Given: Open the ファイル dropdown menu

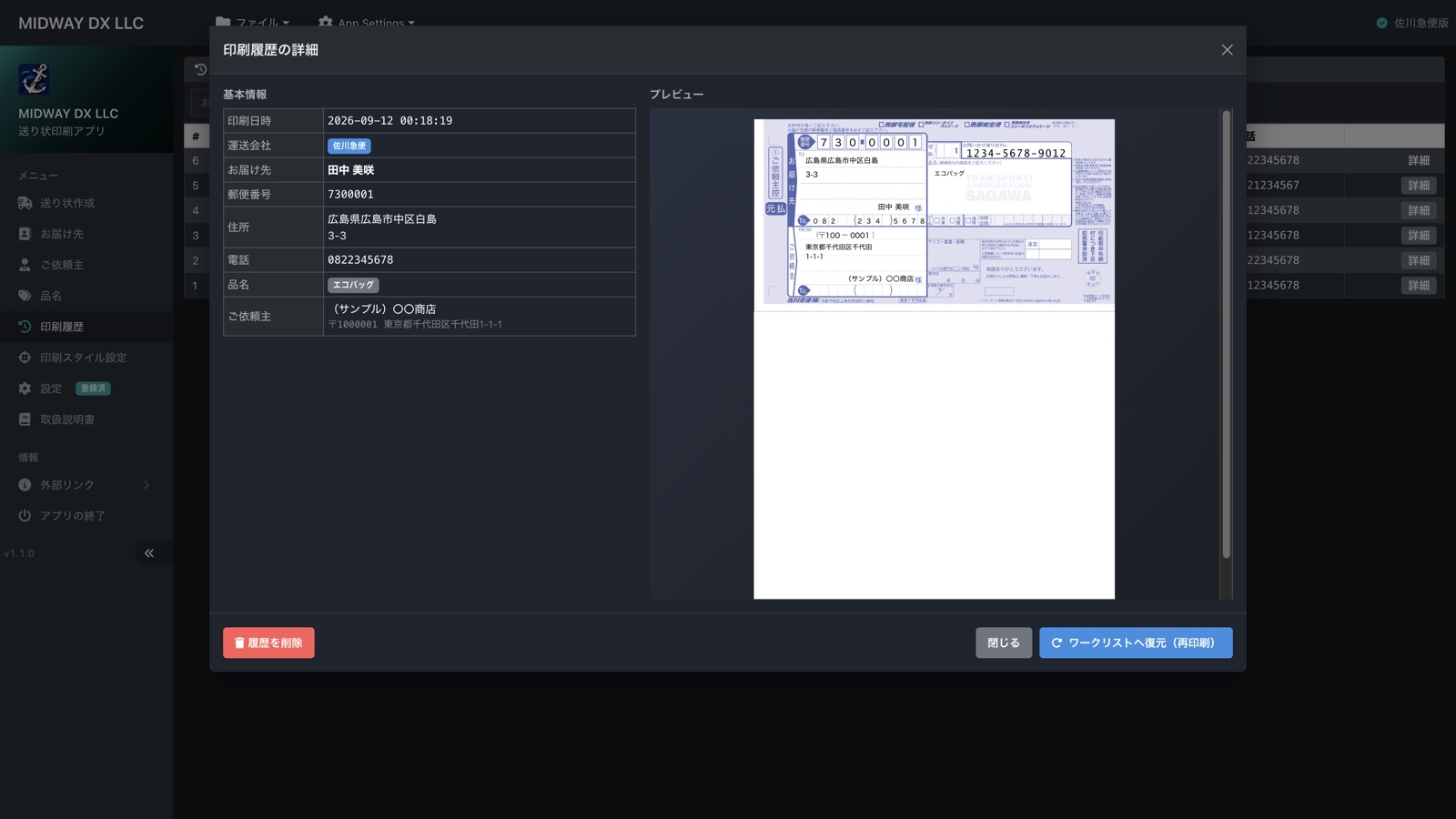Looking at the screenshot, I should pos(253,23).
